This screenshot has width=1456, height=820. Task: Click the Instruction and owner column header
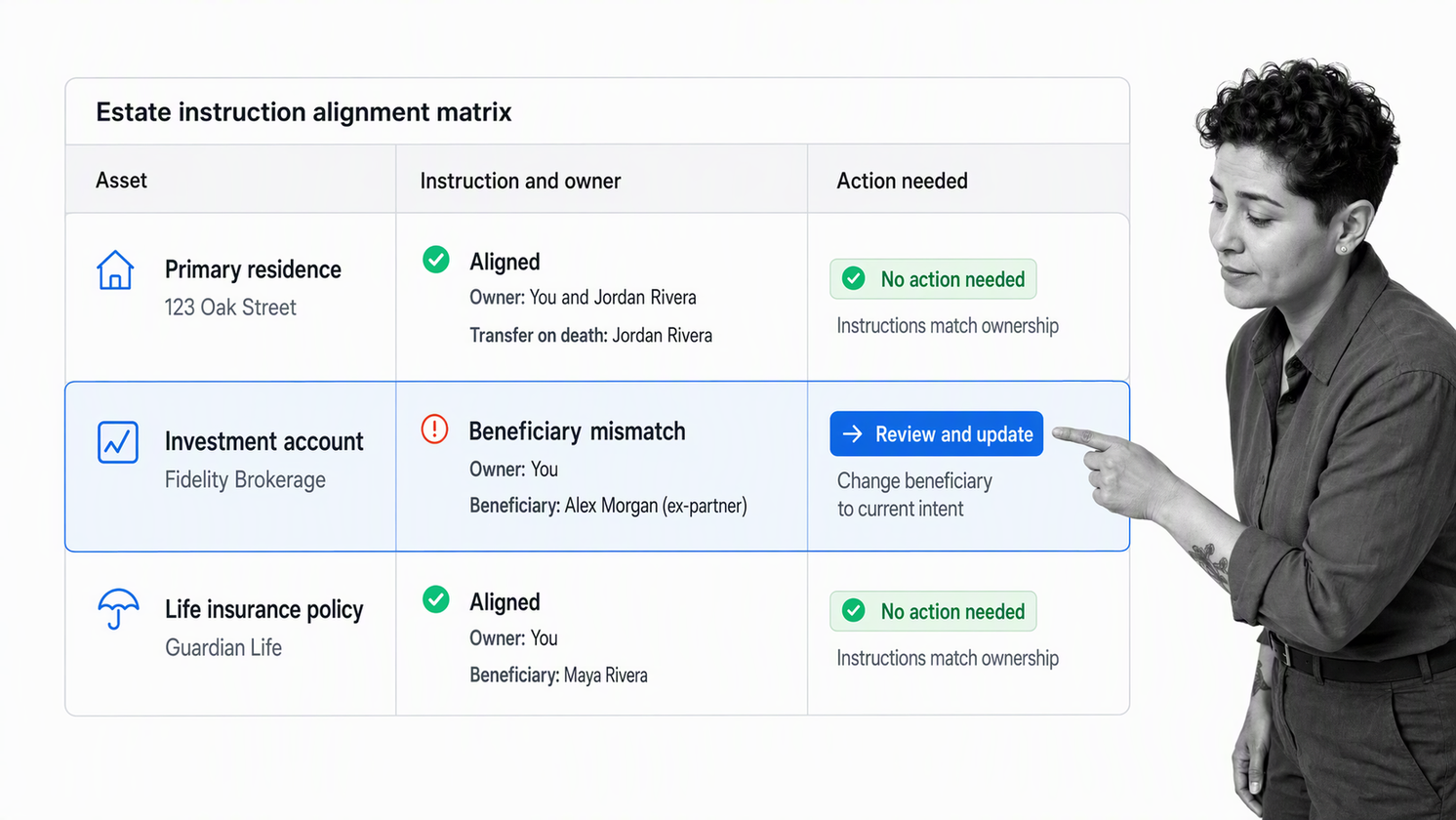(x=520, y=181)
